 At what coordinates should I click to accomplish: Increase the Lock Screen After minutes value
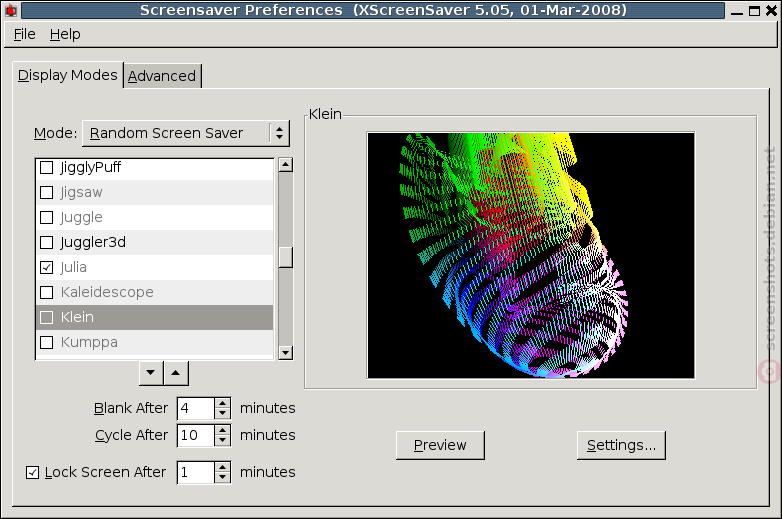click(222, 467)
